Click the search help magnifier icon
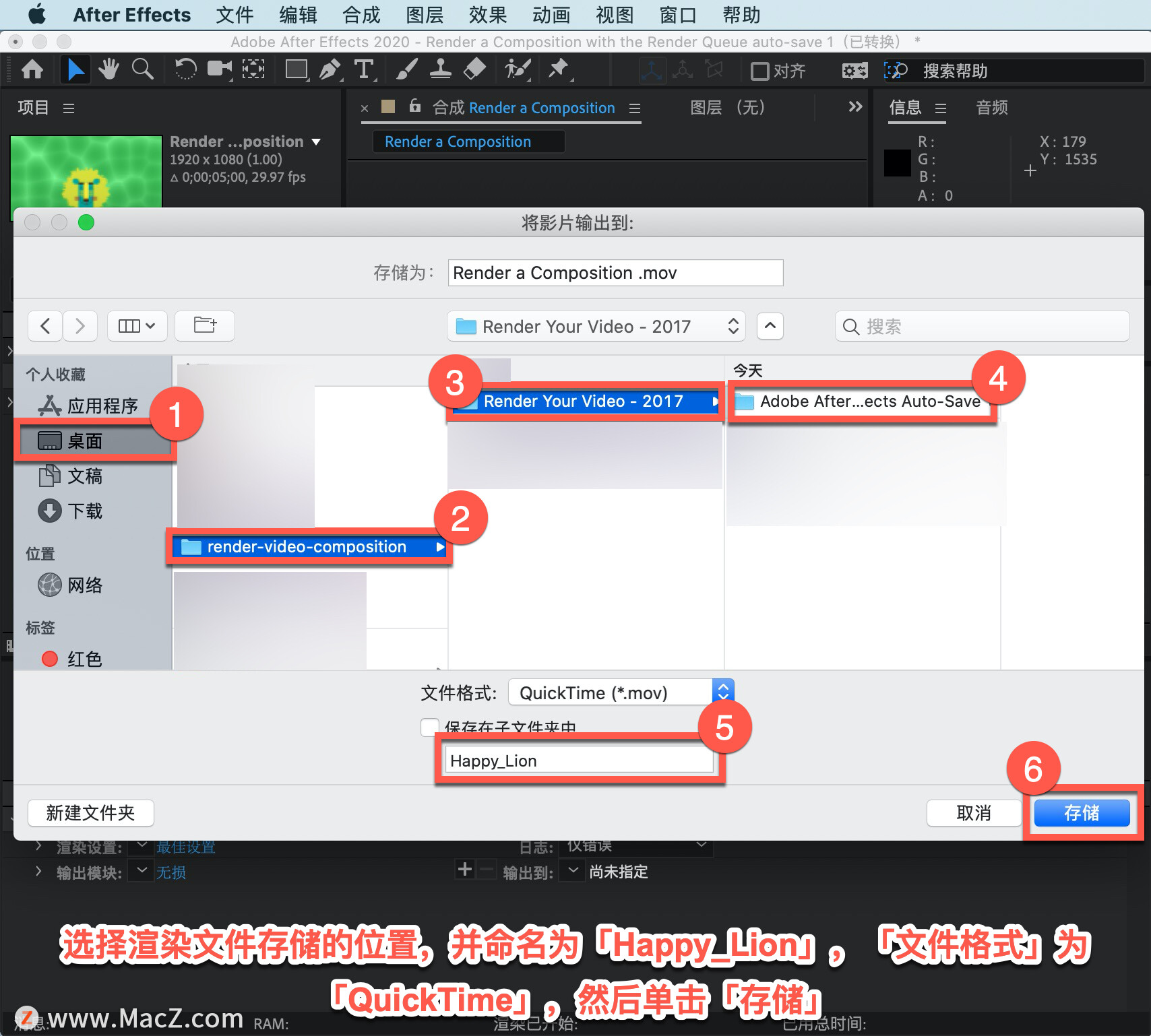Image resolution: width=1151 pixels, height=1036 pixels. (896, 71)
